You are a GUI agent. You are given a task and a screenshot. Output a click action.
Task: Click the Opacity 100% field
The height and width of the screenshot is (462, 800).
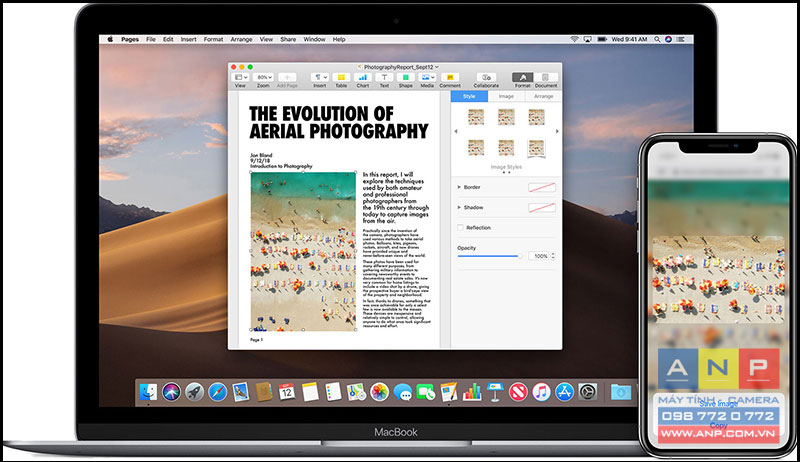coord(539,256)
